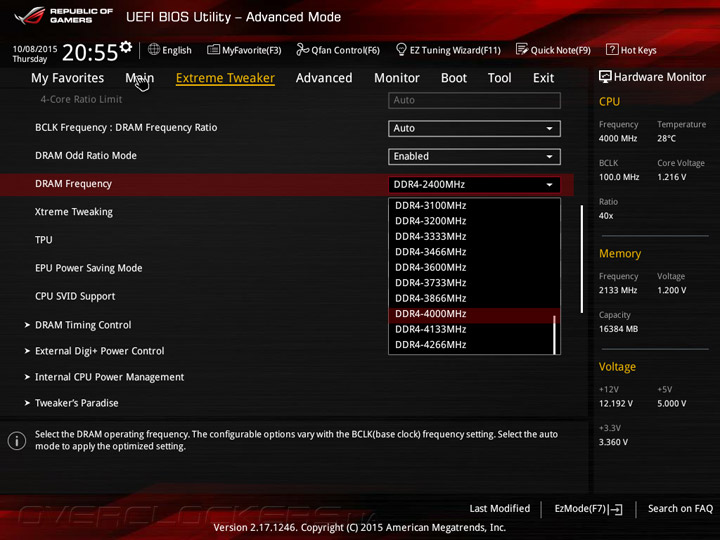Image resolution: width=720 pixels, height=540 pixels.
Task: Open Hot Keys question icon
Action: point(612,50)
